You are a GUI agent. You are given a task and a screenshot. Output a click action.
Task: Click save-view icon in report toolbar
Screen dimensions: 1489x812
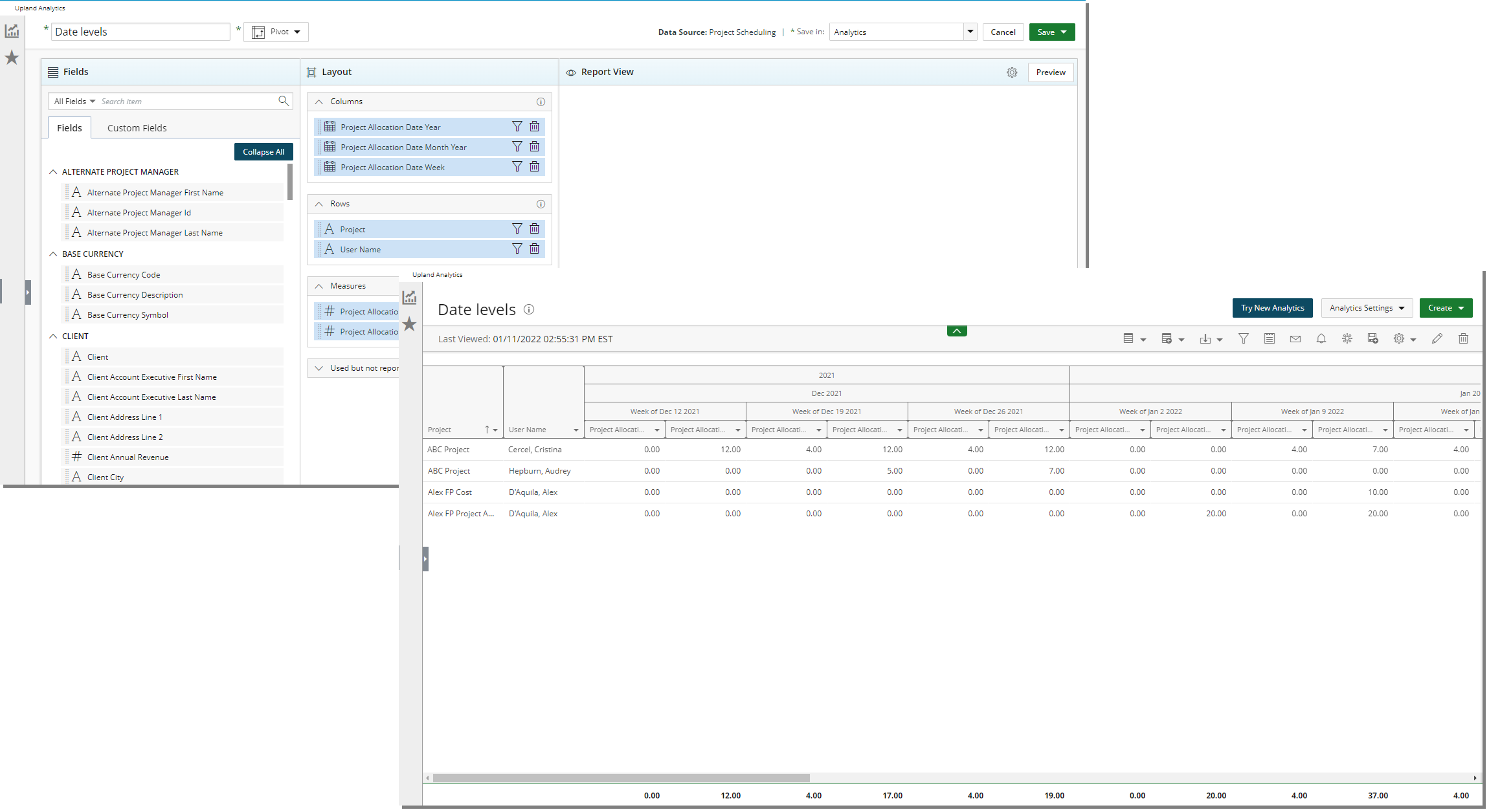(x=1372, y=338)
